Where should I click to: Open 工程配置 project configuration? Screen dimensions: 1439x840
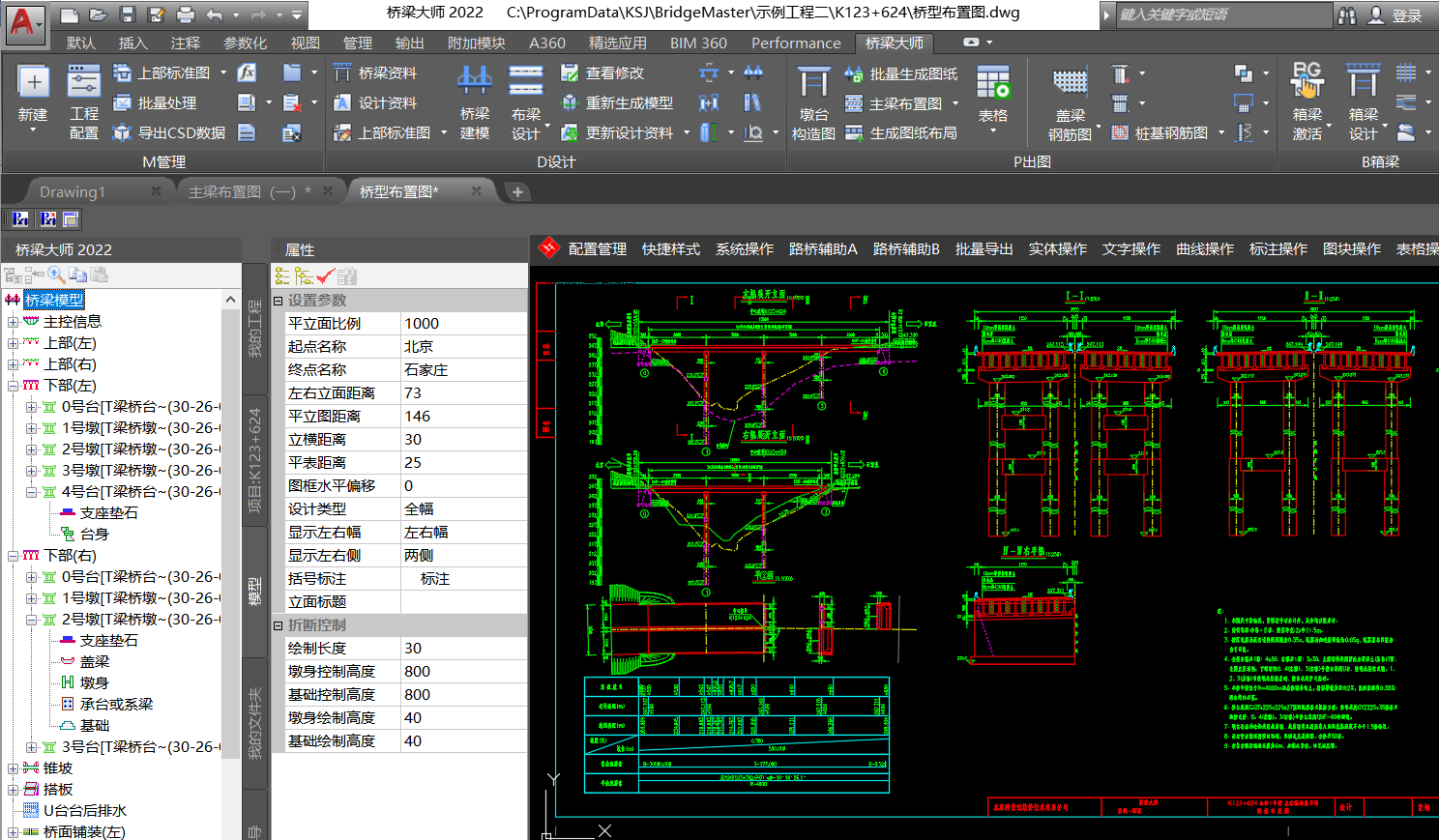pos(84,82)
